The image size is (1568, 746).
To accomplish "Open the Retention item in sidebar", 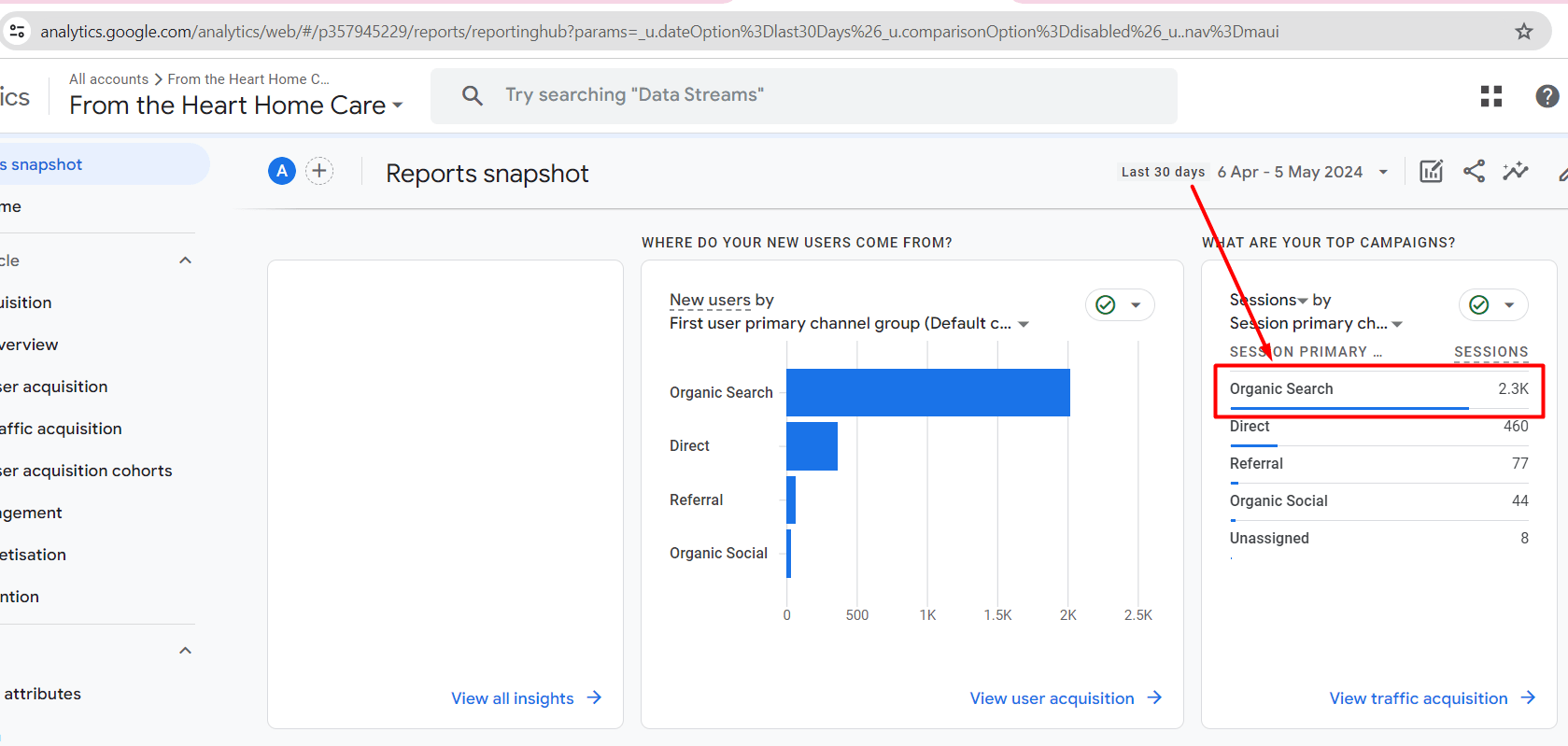I will click(20, 597).
